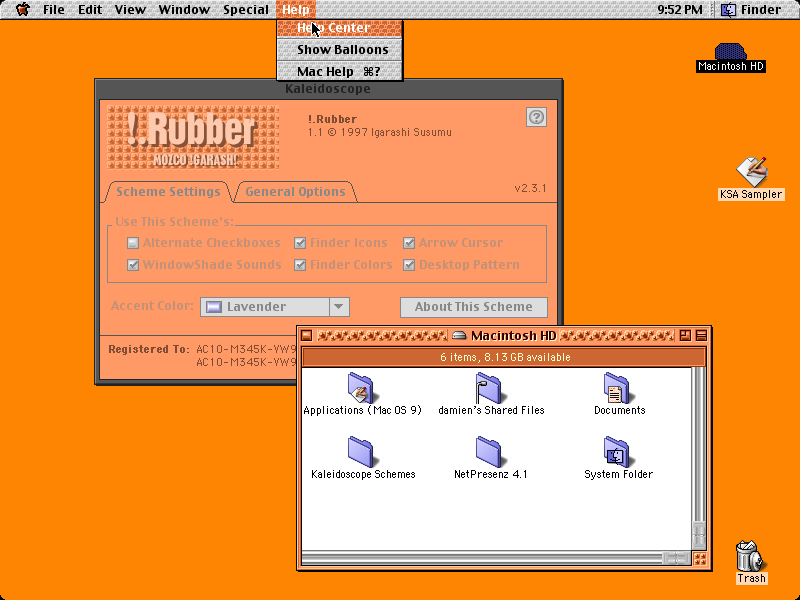Viewport: 800px width, 600px height.
Task: Switch to the Scheme Settings tab
Action: click(x=168, y=192)
